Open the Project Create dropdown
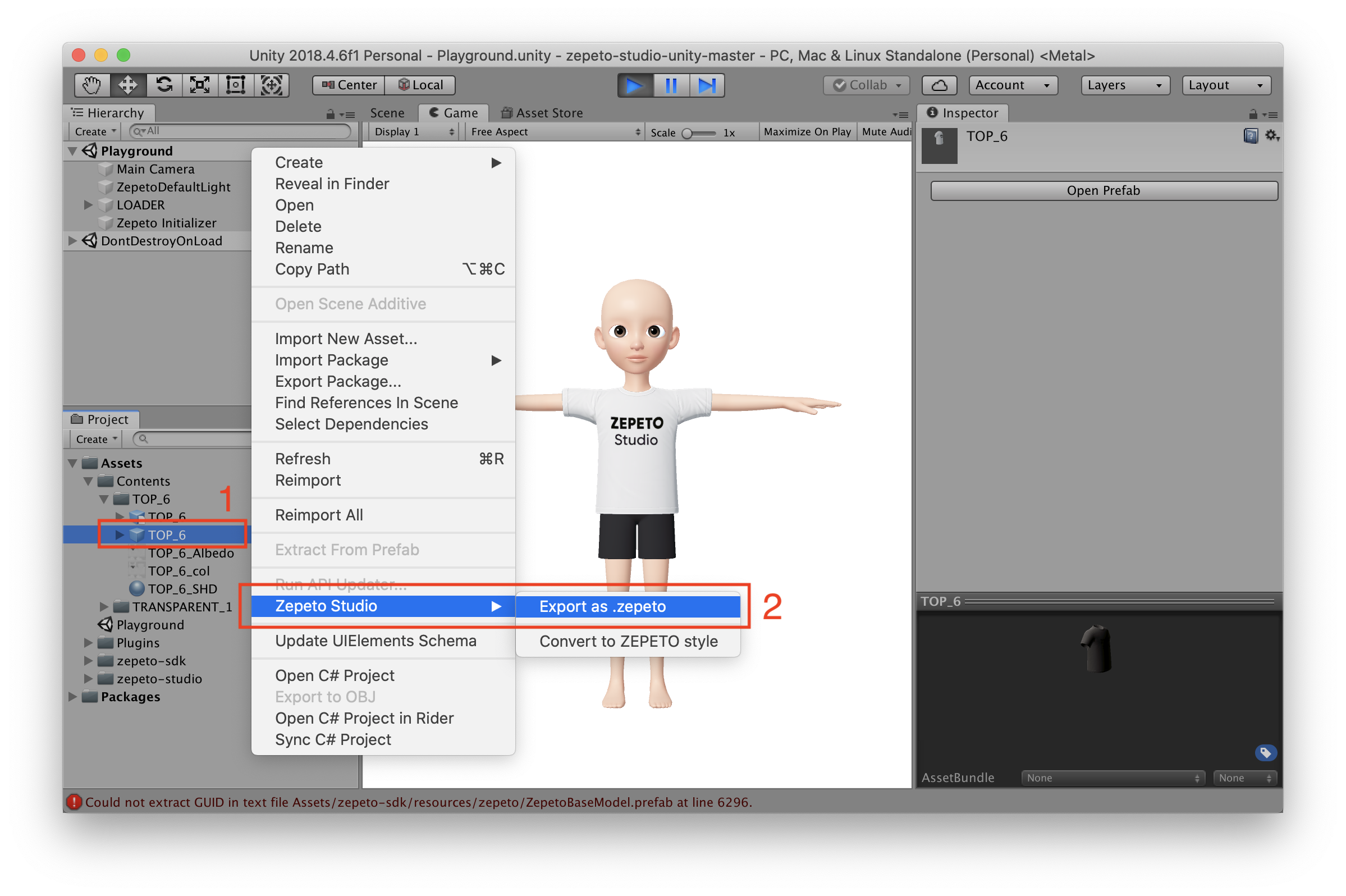1346x896 pixels. click(96, 440)
